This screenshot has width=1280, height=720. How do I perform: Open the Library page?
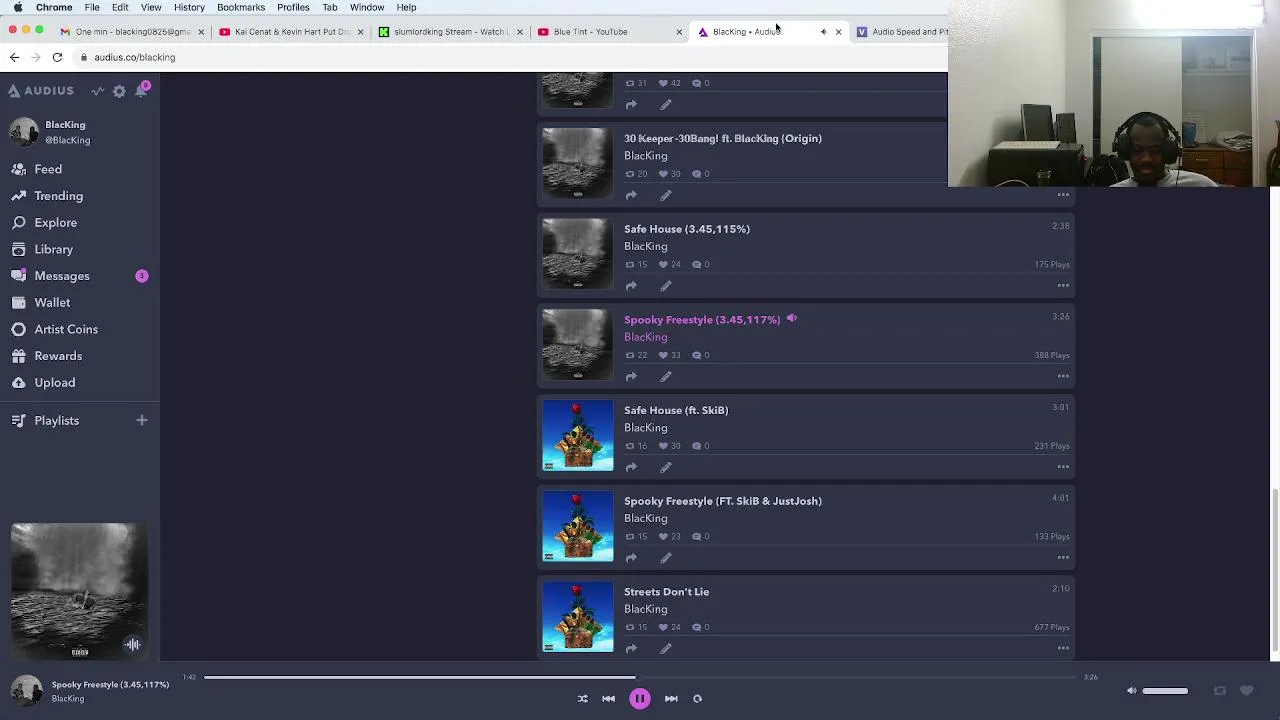point(53,249)
